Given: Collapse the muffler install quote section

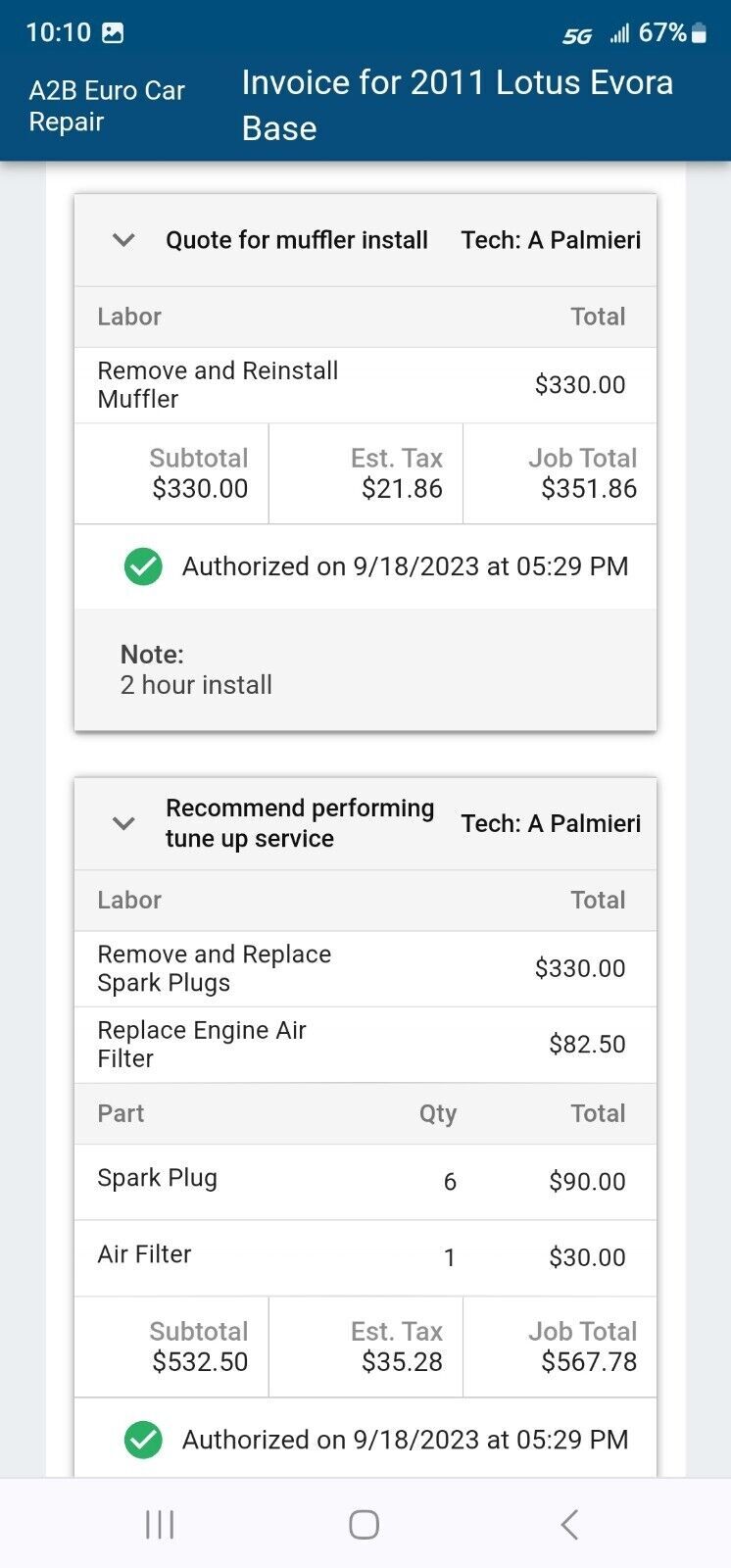Looking at the screenshot, I should 123,240.
